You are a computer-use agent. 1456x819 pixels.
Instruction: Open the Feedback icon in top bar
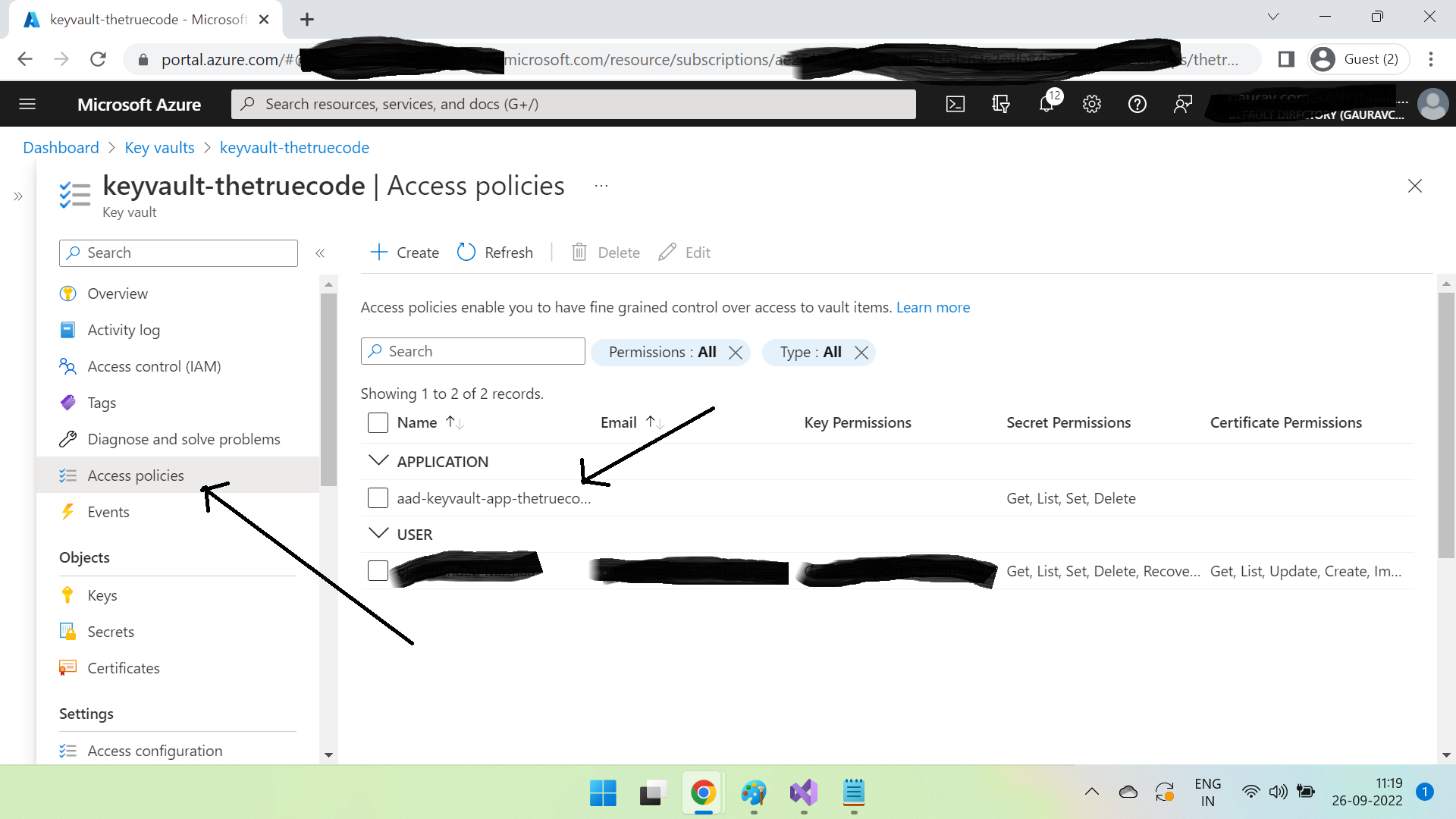pyautogui.click(x=1183, y=105)
